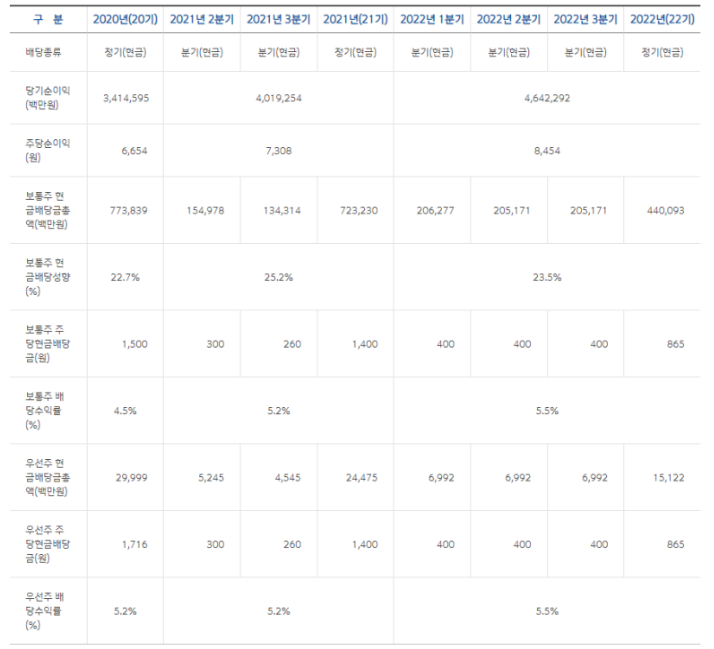Select the 2020년(20기) column header
Image resolution: width=714 pixels, height=649 pixels.
[125, 20]
